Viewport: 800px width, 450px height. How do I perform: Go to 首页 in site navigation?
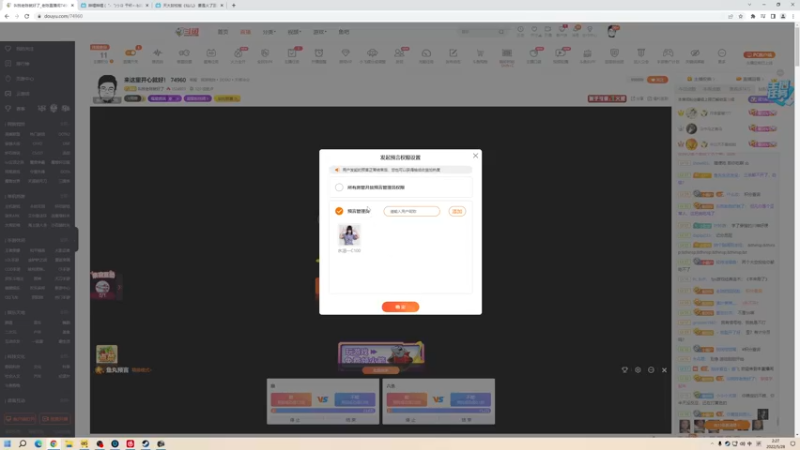[223, 32]
